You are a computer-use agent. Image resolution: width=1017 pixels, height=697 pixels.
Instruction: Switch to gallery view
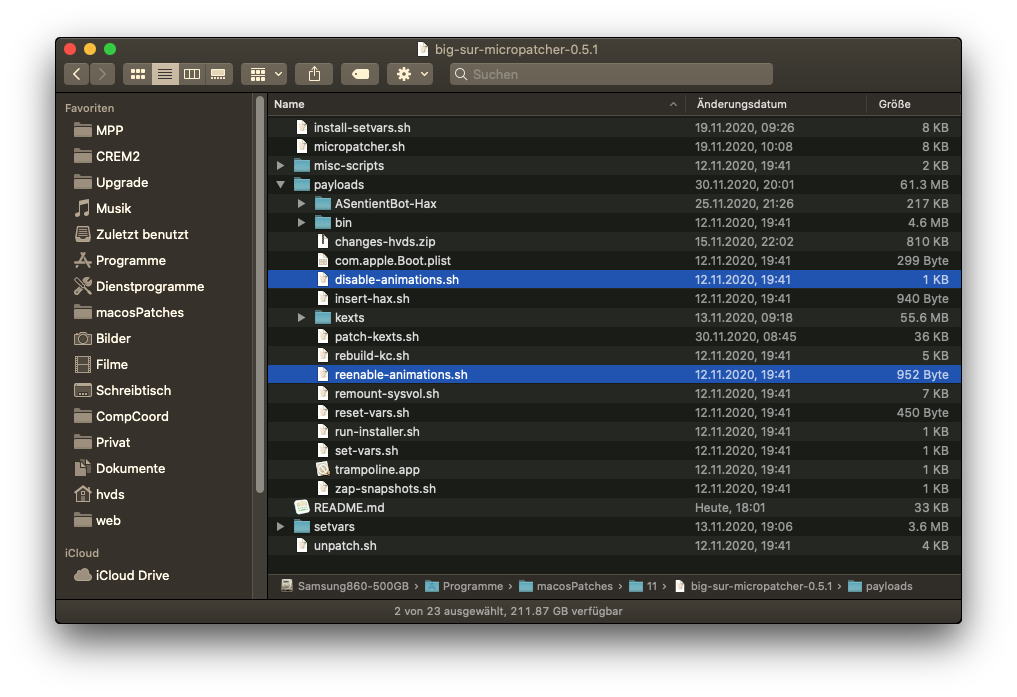pyautogui.click(x=219, y=74)
